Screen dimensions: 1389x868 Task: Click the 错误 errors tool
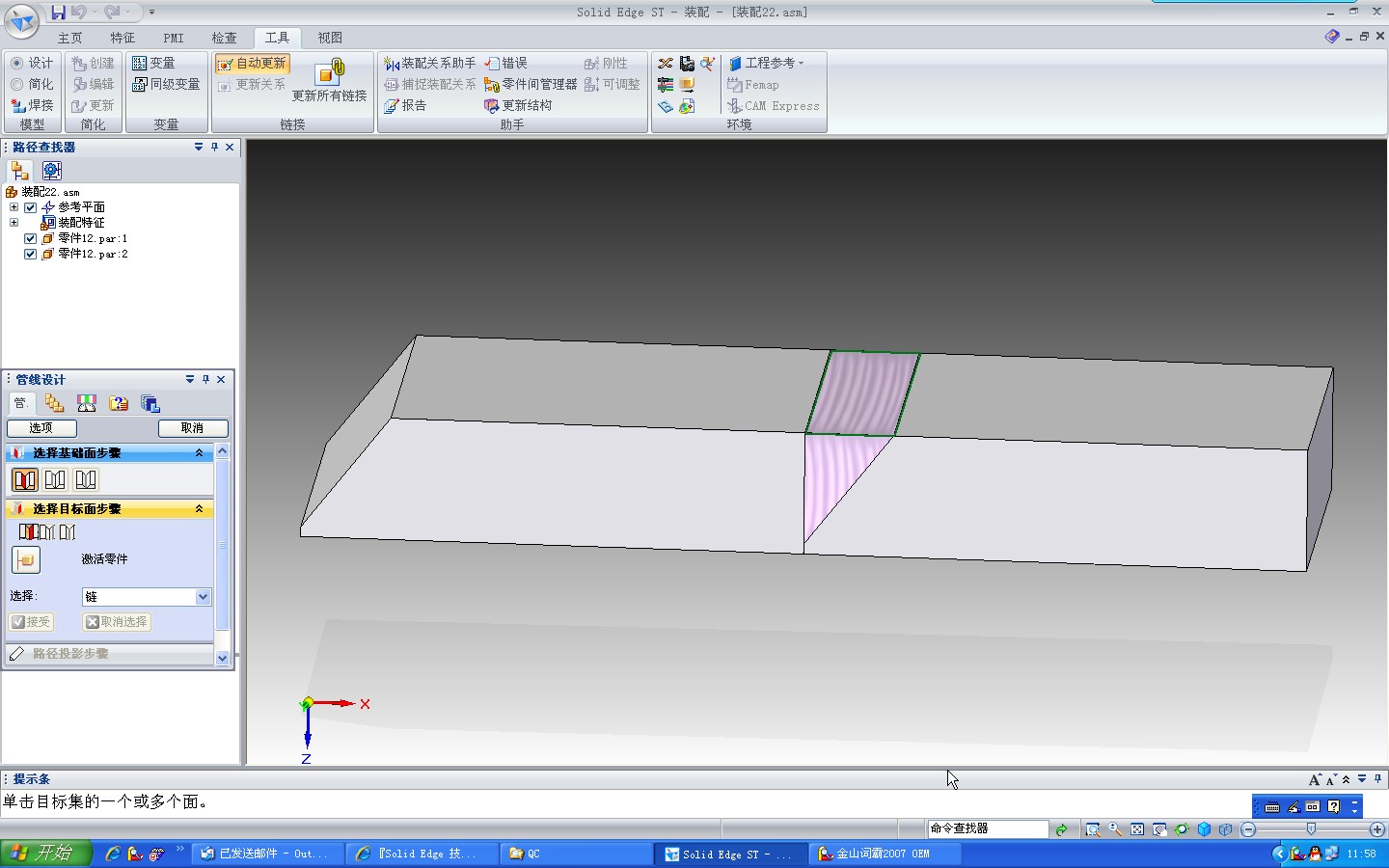pos(505,63)
